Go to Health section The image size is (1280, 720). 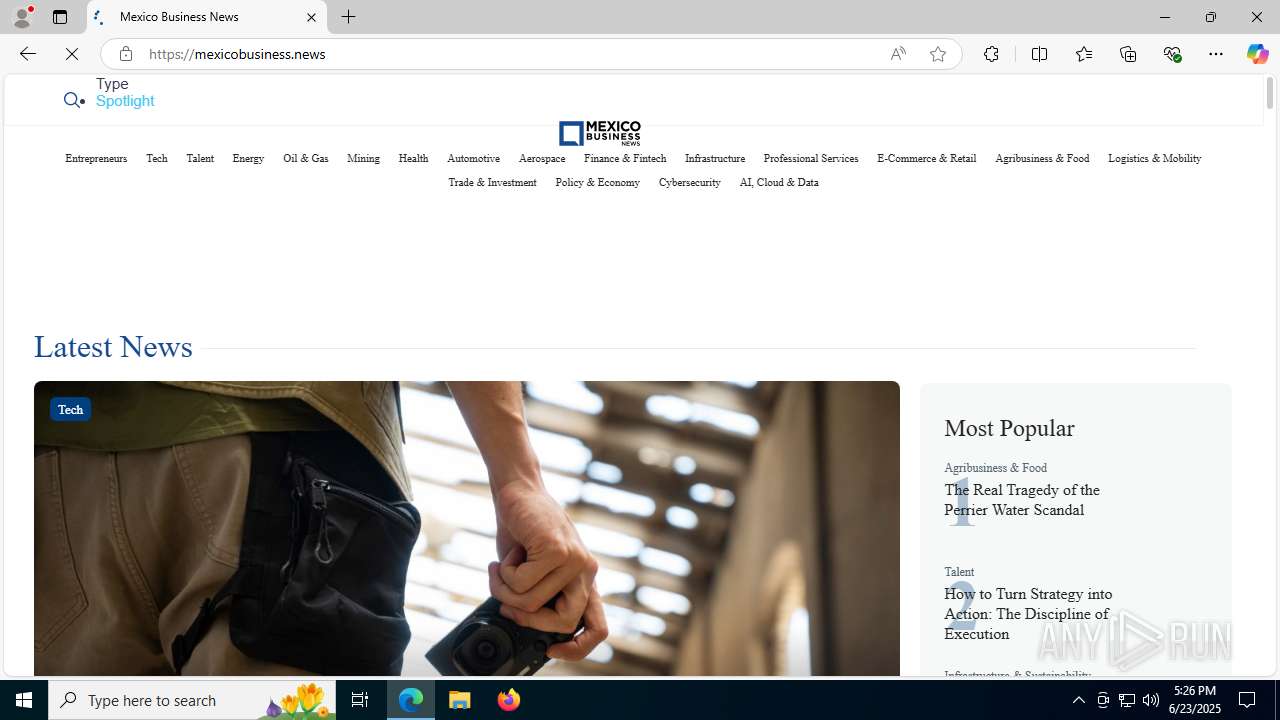click(413, 159)
